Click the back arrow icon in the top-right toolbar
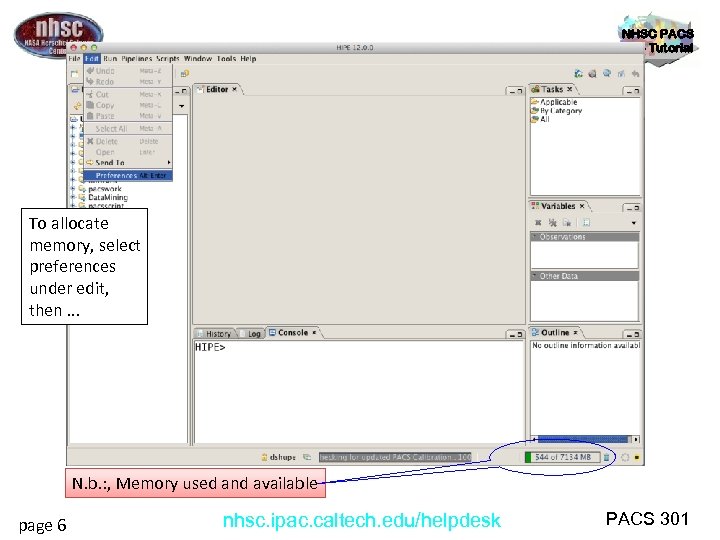This screenshot has width=720, height=540. pos(635,73)
